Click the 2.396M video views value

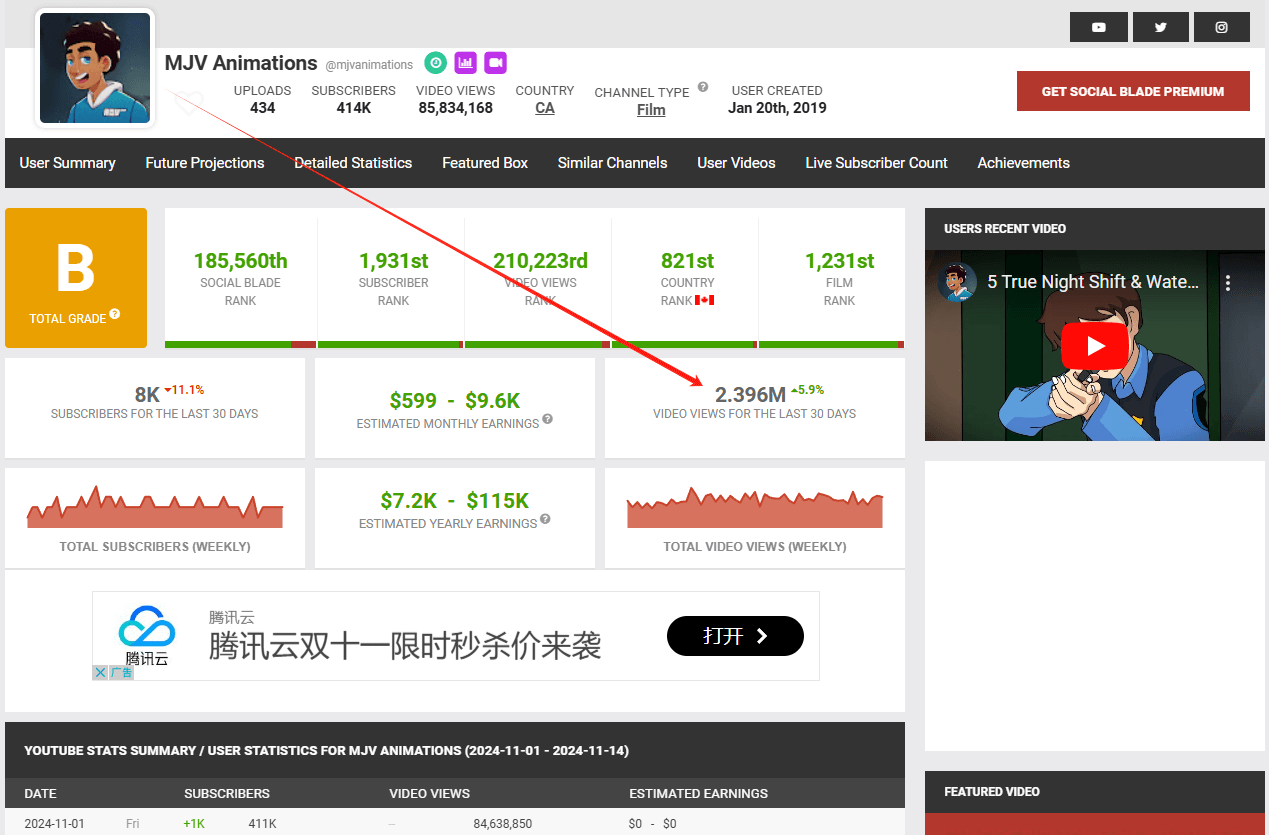(750, 395)
